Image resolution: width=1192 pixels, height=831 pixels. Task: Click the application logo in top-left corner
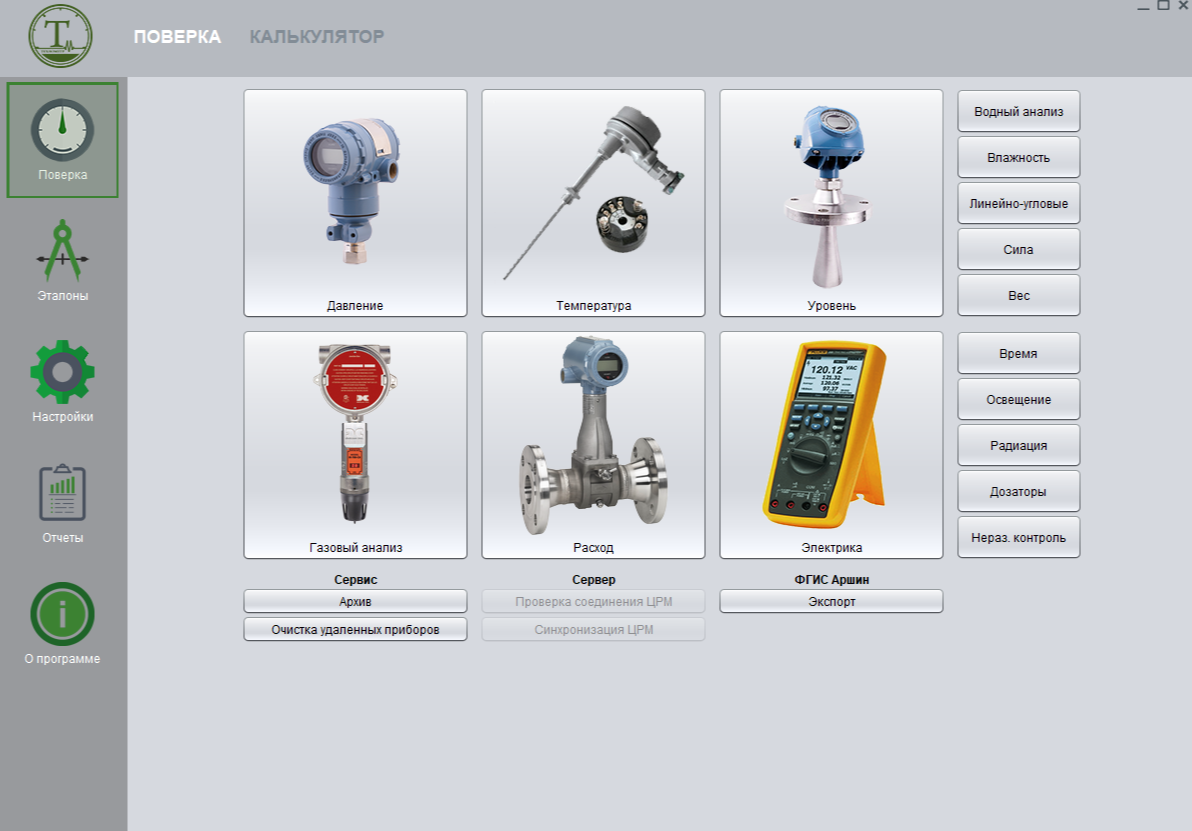[60, 35]
